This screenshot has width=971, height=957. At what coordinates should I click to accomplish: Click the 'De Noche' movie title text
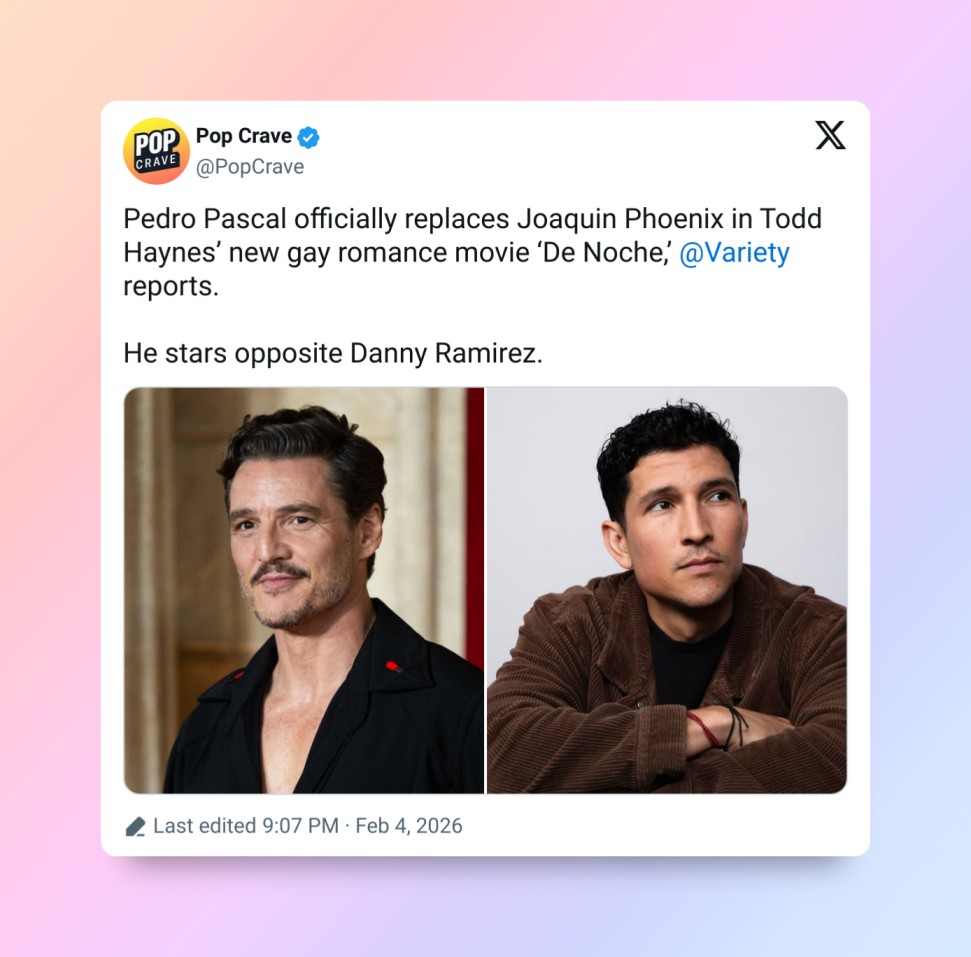604,252
